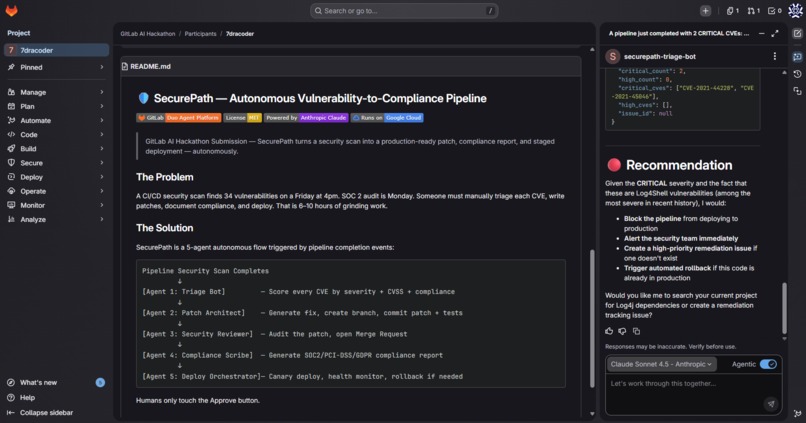This screenshot has width=806, height=423.
Task: Click the Plan calendar icon
Action: coord(11,106)
